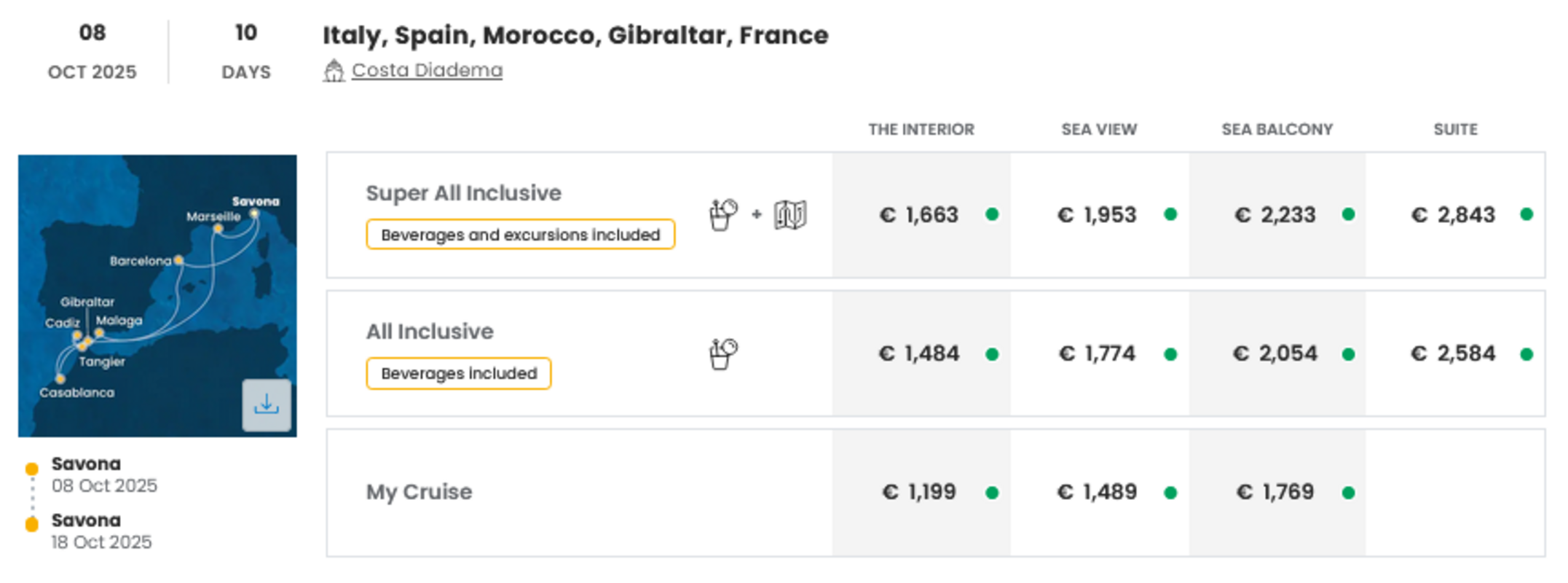Select My Cruise Sea Balcony price € 1,769

point(1275,492)
